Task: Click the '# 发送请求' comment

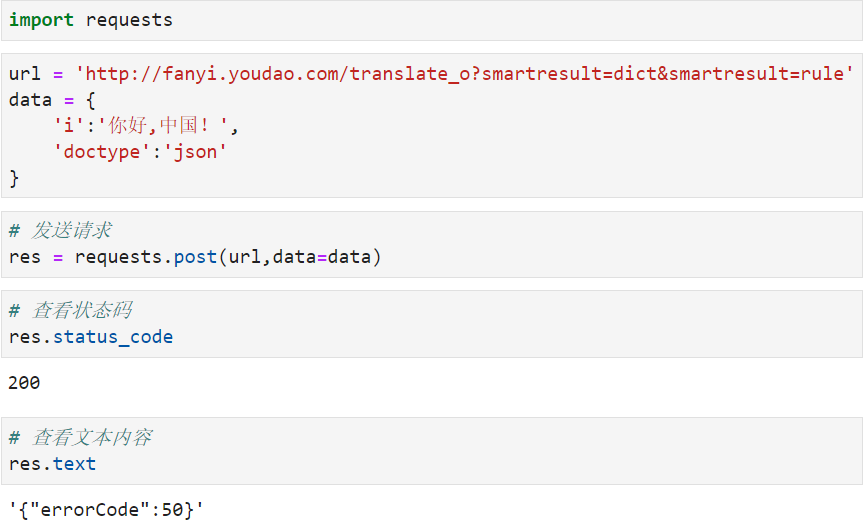Action: tap(60, 231)
